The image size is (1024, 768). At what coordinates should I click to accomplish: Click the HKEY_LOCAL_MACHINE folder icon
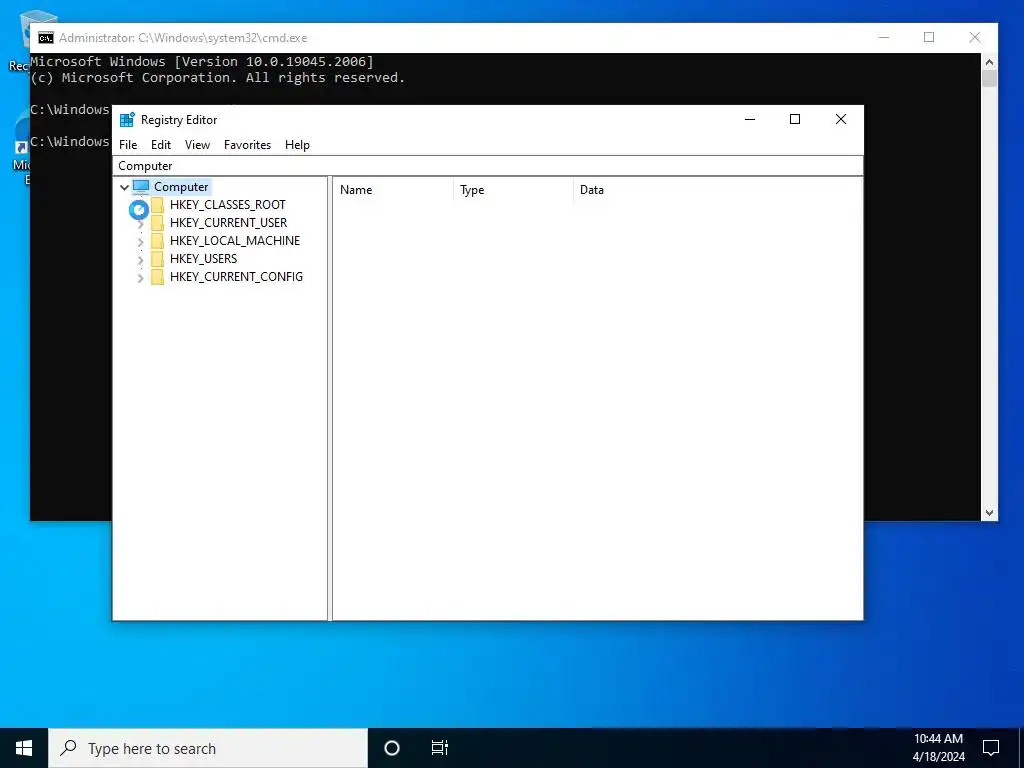(157, 241)
